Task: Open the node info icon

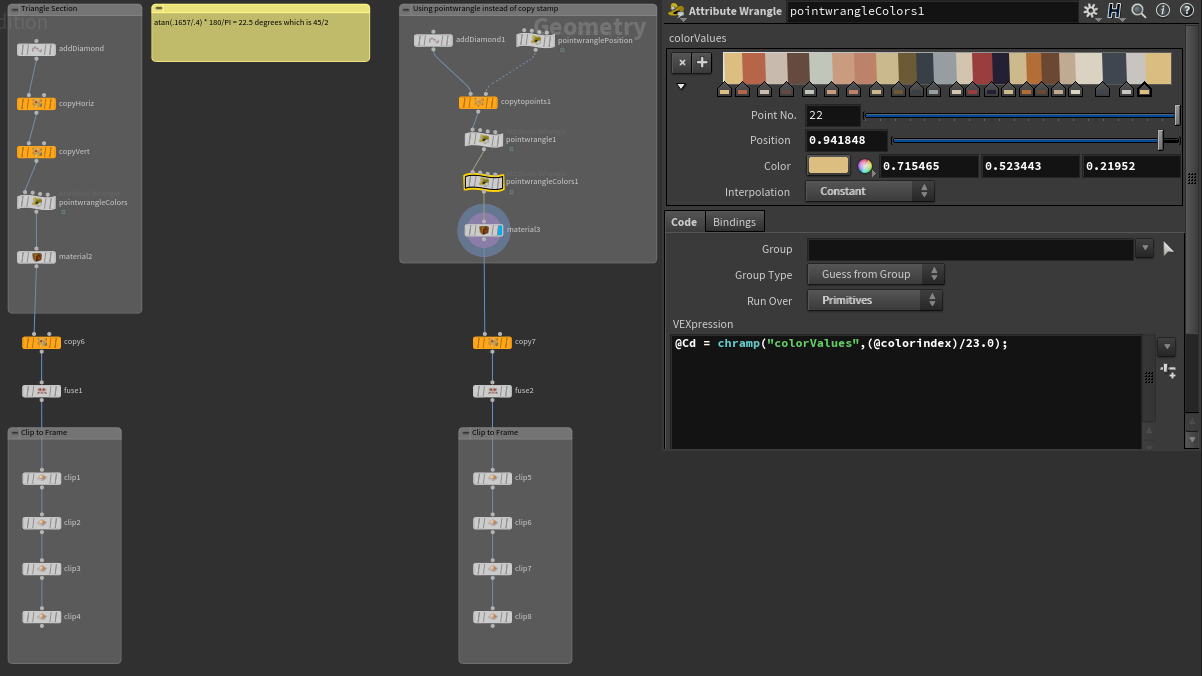Action: click(1161, 12)
